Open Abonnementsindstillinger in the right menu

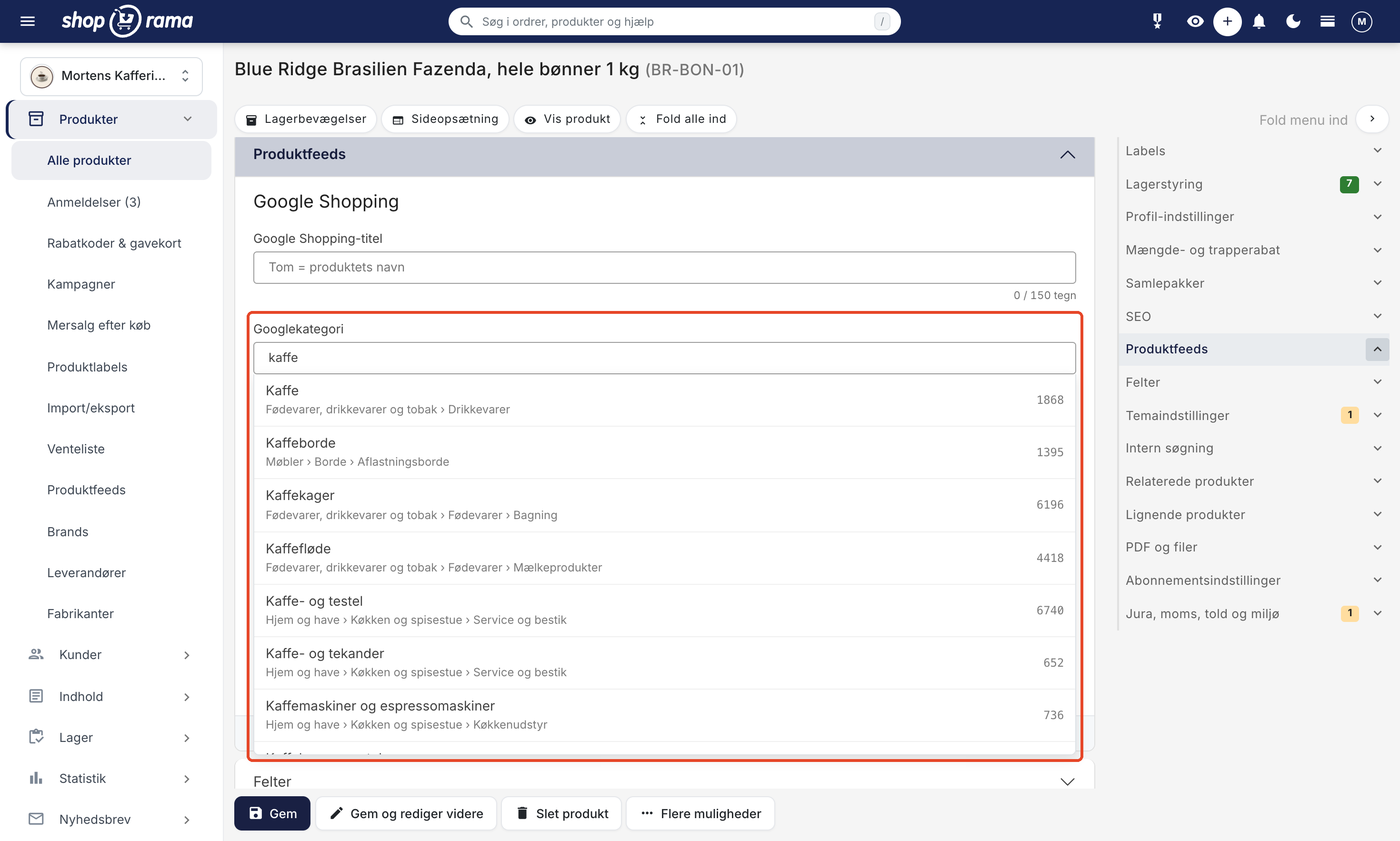[x=1254, y=580]
